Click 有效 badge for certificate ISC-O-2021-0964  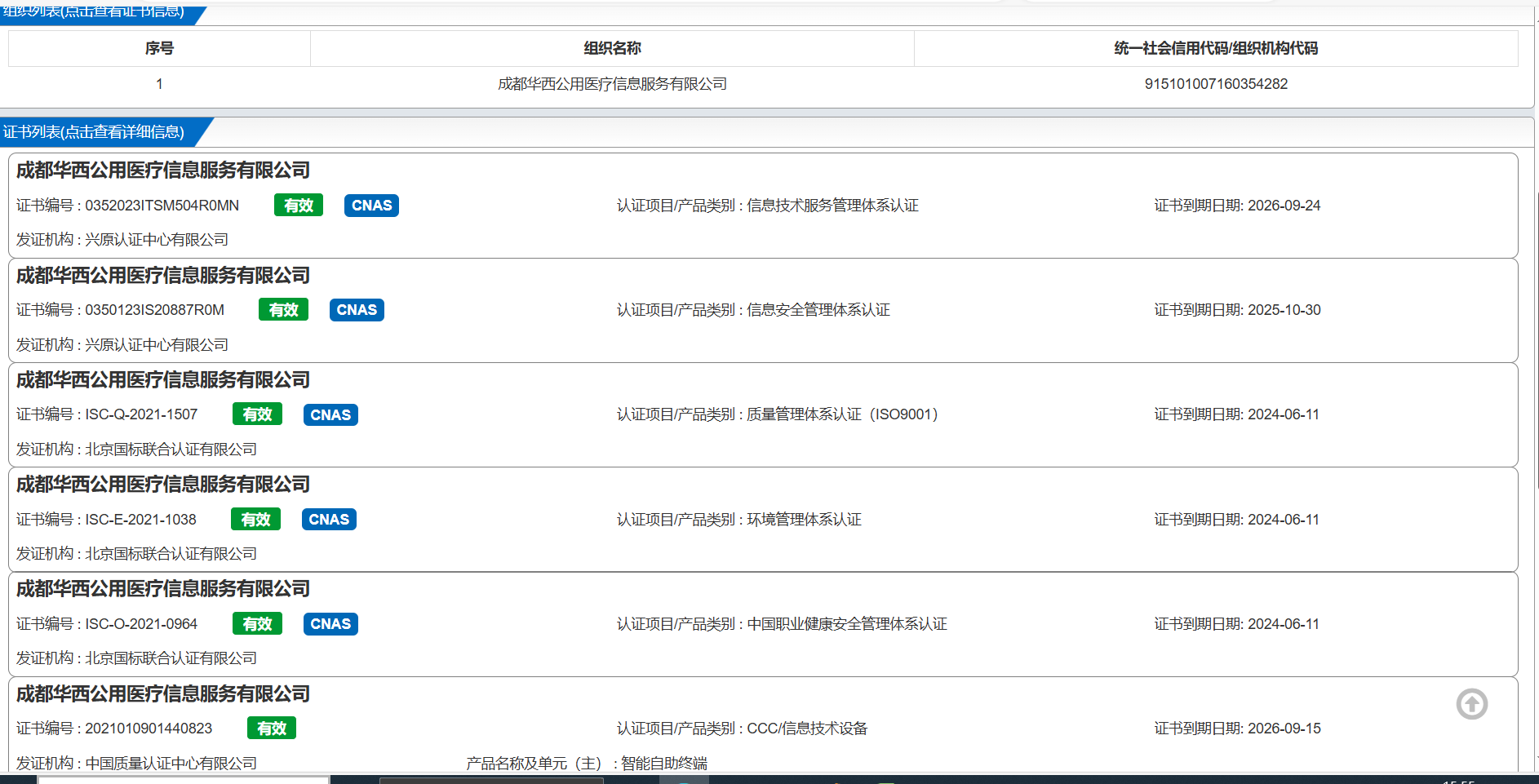pos(257,624)
